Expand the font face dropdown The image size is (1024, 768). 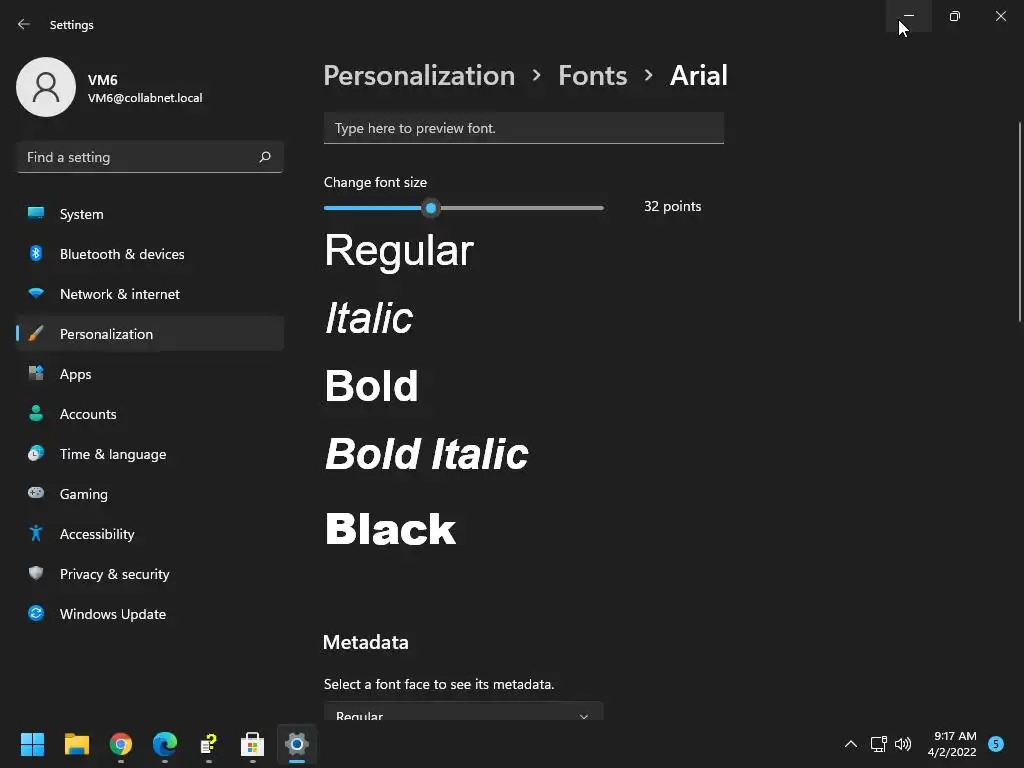[x=463, y=712]
